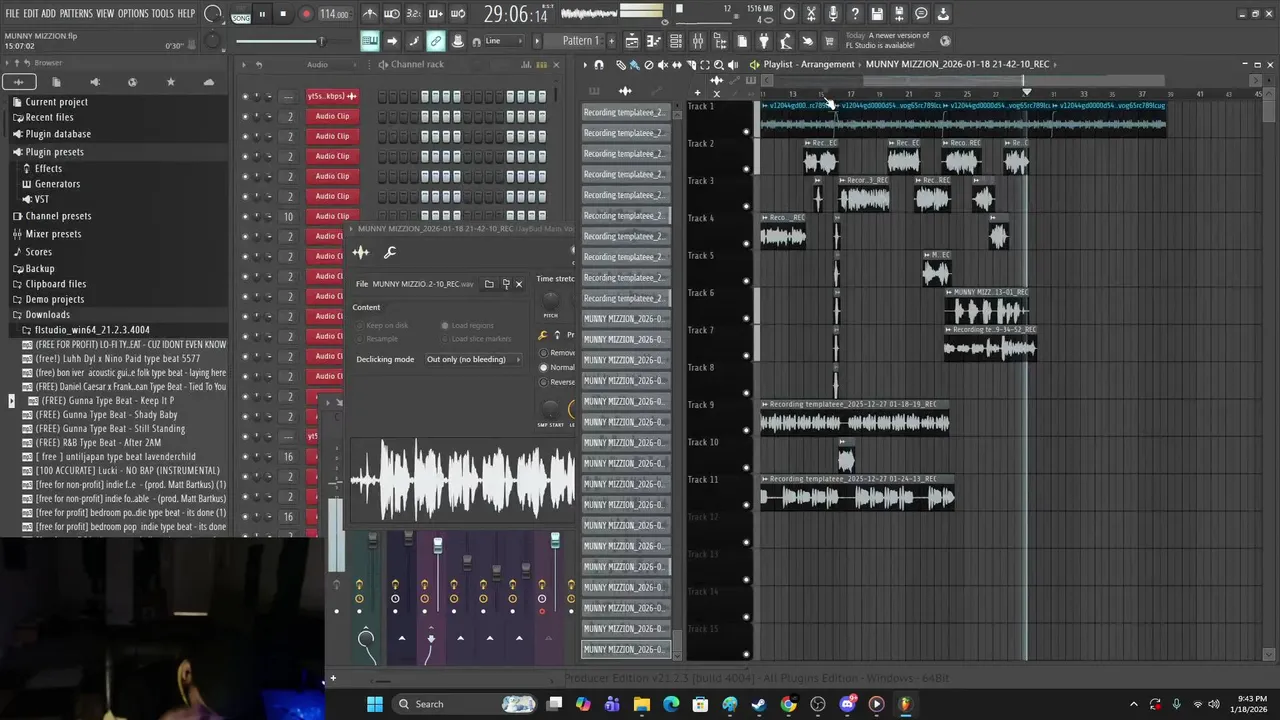Select '(FREE) Gunna Type Beat - Shady Baby' file

106,414
